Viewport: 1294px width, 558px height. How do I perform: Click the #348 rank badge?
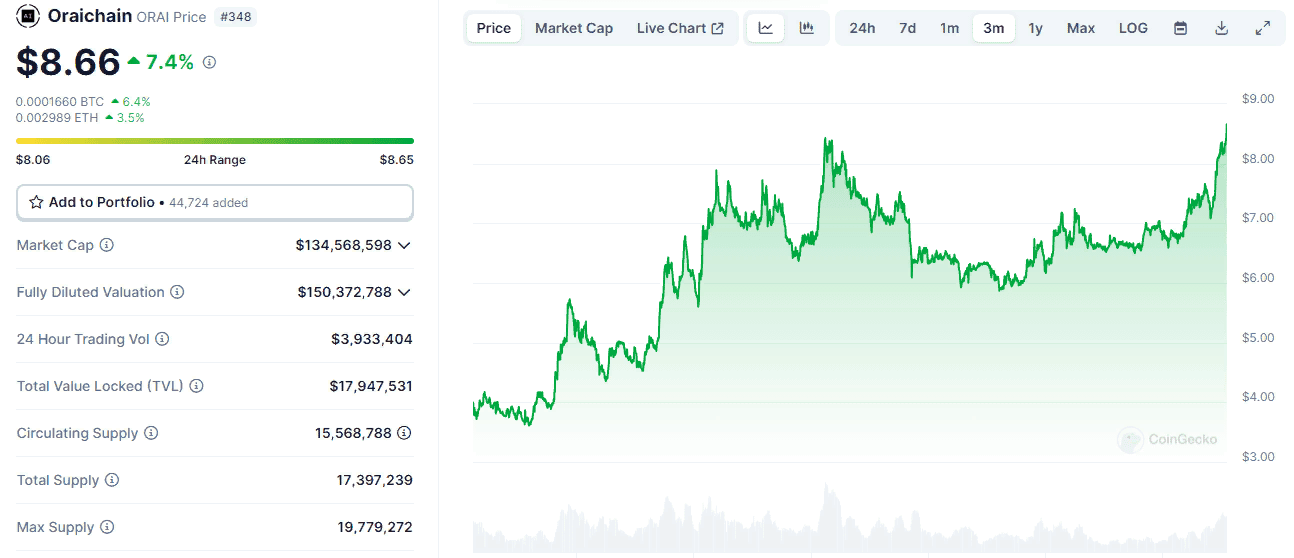tap(235, 16)
